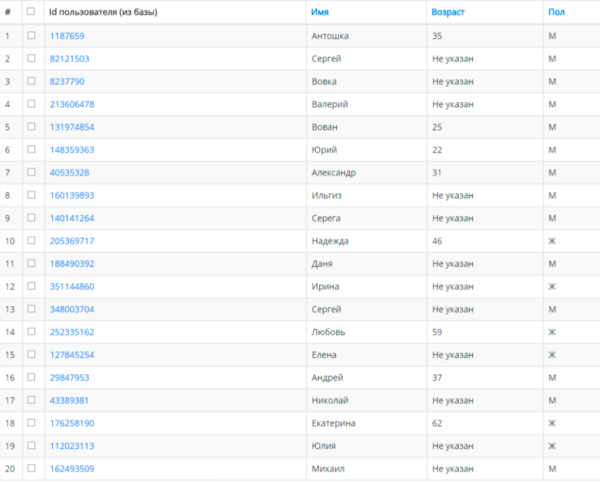Mark the checkbox for user 213606478
This screenshot has width=600, height=482.
[x=31, y=104]
